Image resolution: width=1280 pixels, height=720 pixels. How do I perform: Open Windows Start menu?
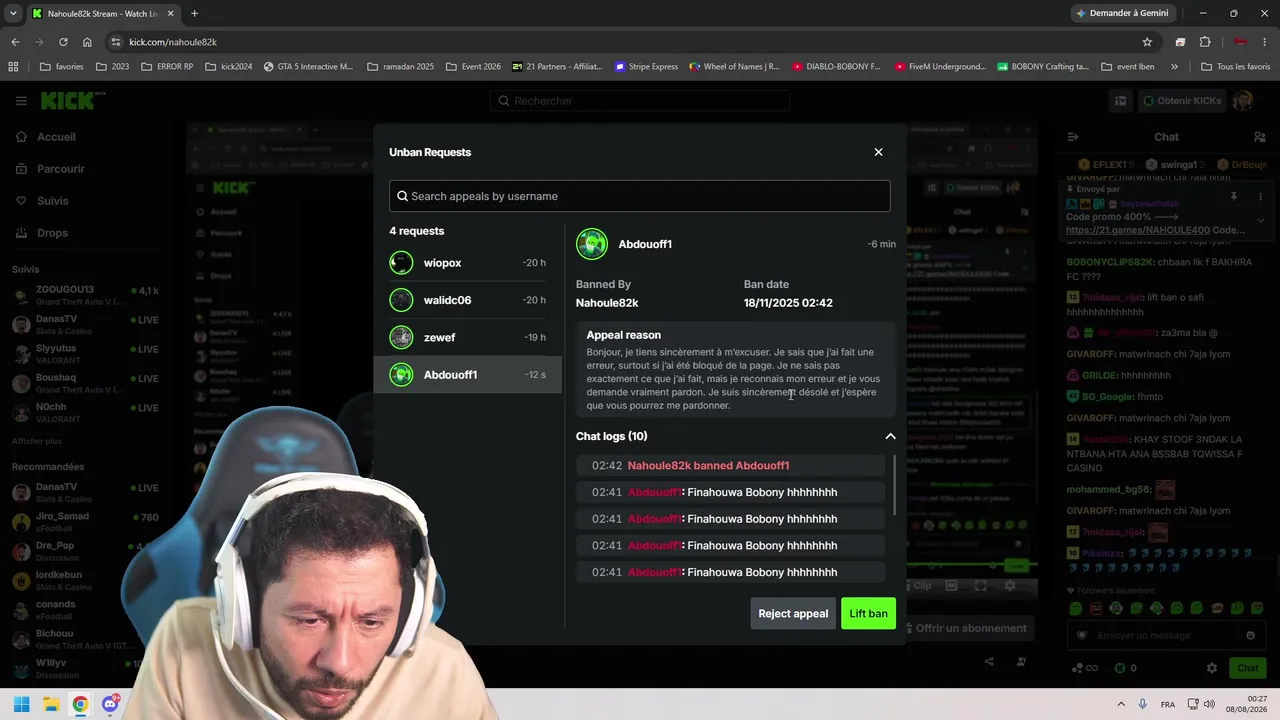(21, 704)
